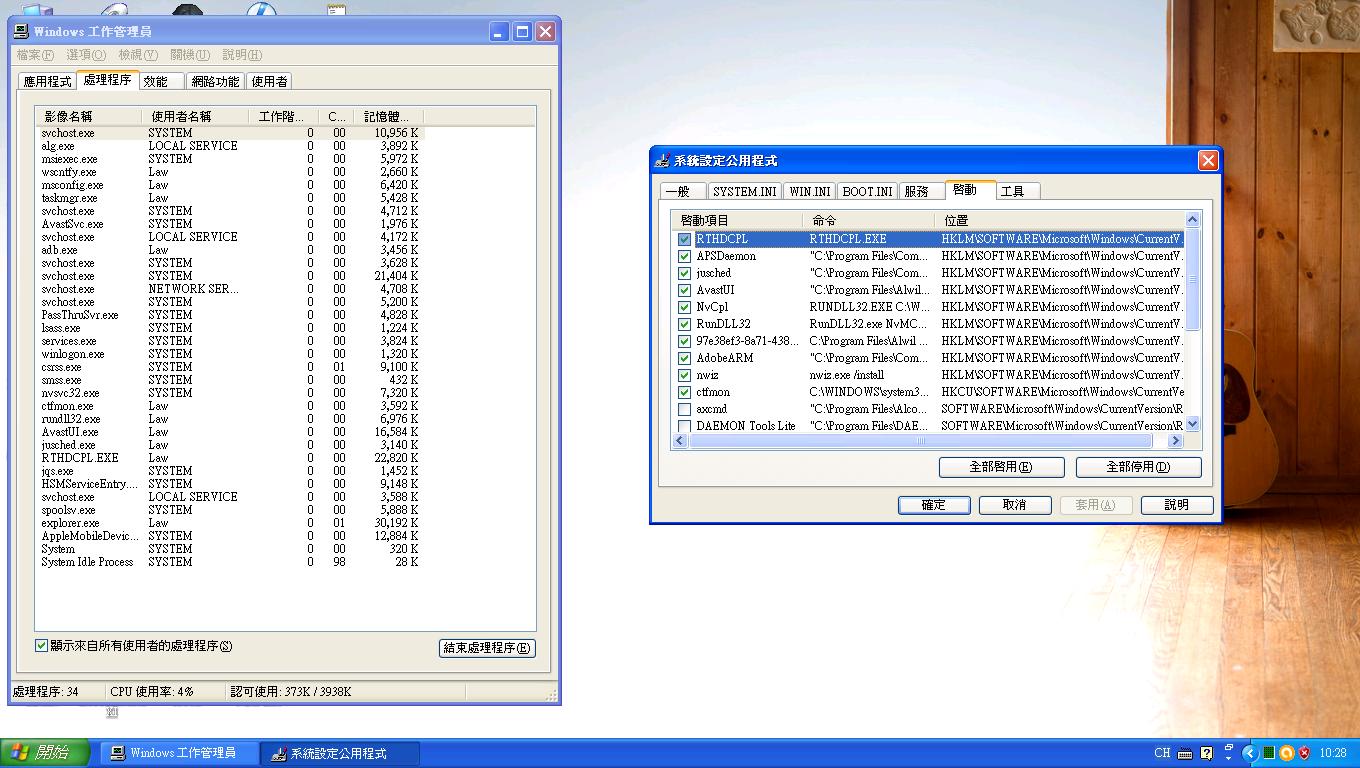Uncheck the APSDaemon startup item
Image resolution: width=1360 pixels, height=768 pixels.
pos(684,256)
